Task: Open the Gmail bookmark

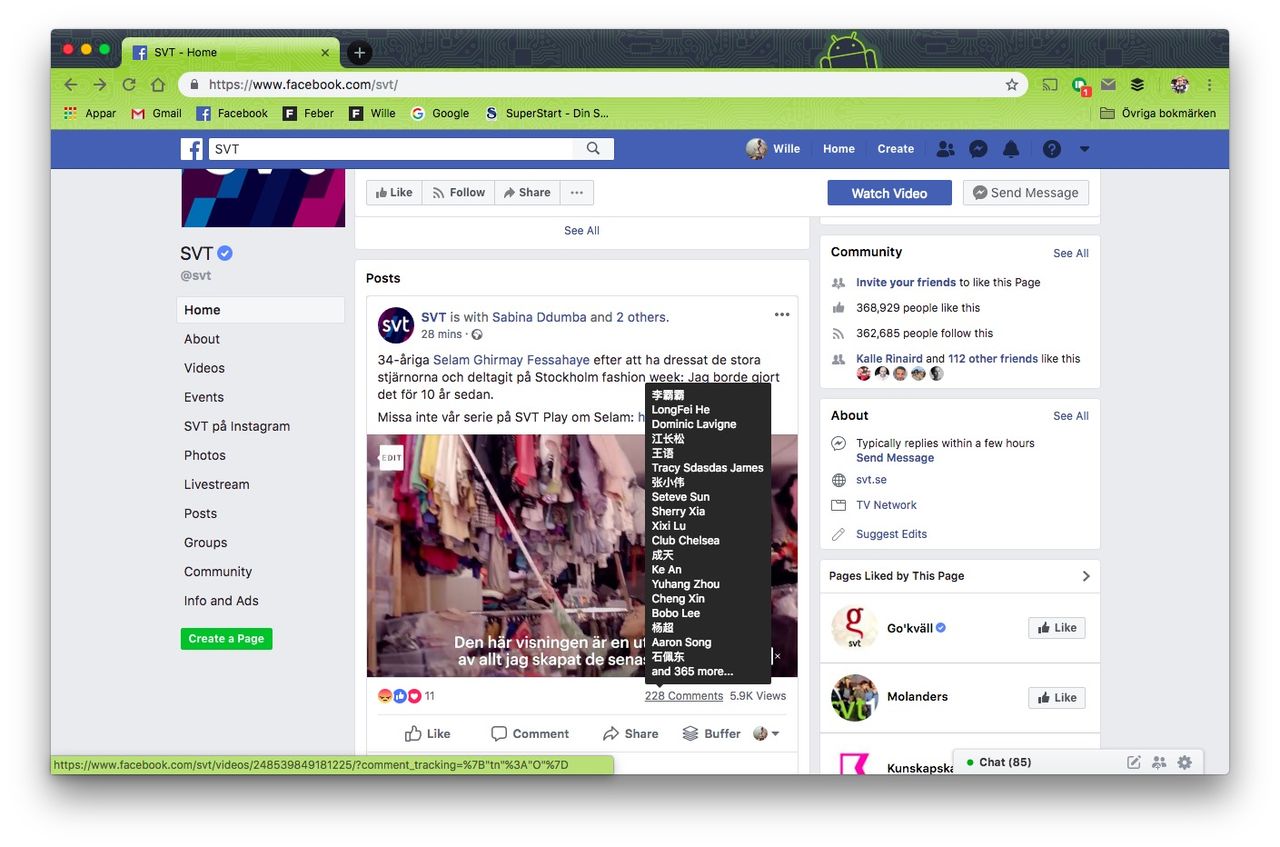Action: 157,114
